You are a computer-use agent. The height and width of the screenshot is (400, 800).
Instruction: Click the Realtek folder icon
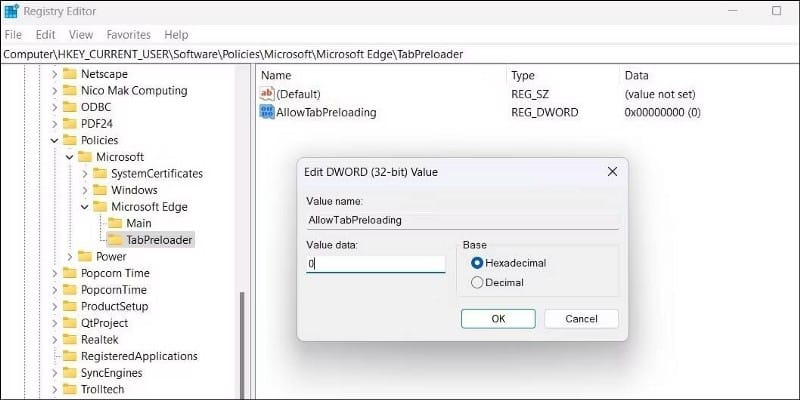(69, 339)
